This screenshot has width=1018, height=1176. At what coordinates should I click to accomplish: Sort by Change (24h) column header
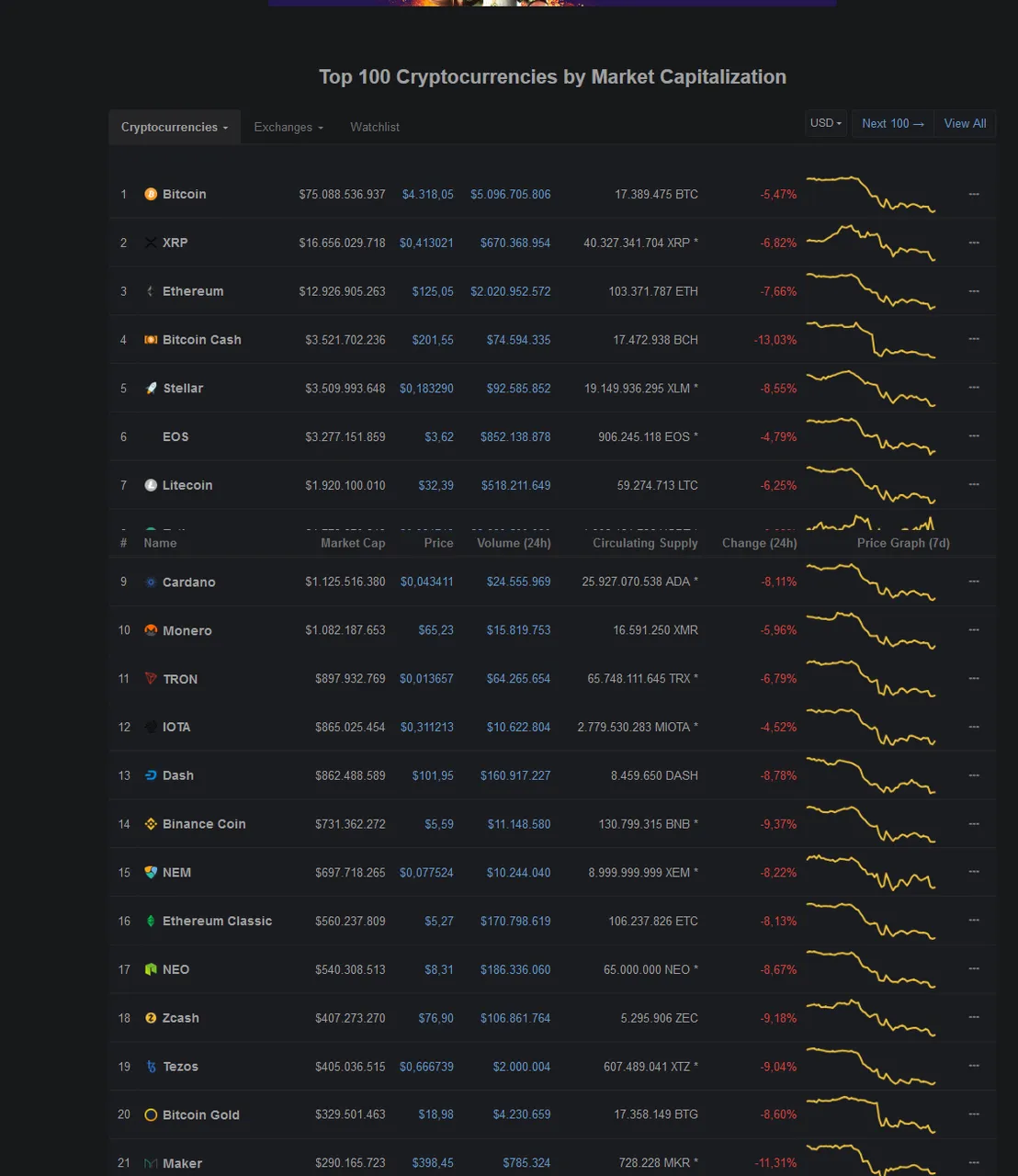pos(759,543)
